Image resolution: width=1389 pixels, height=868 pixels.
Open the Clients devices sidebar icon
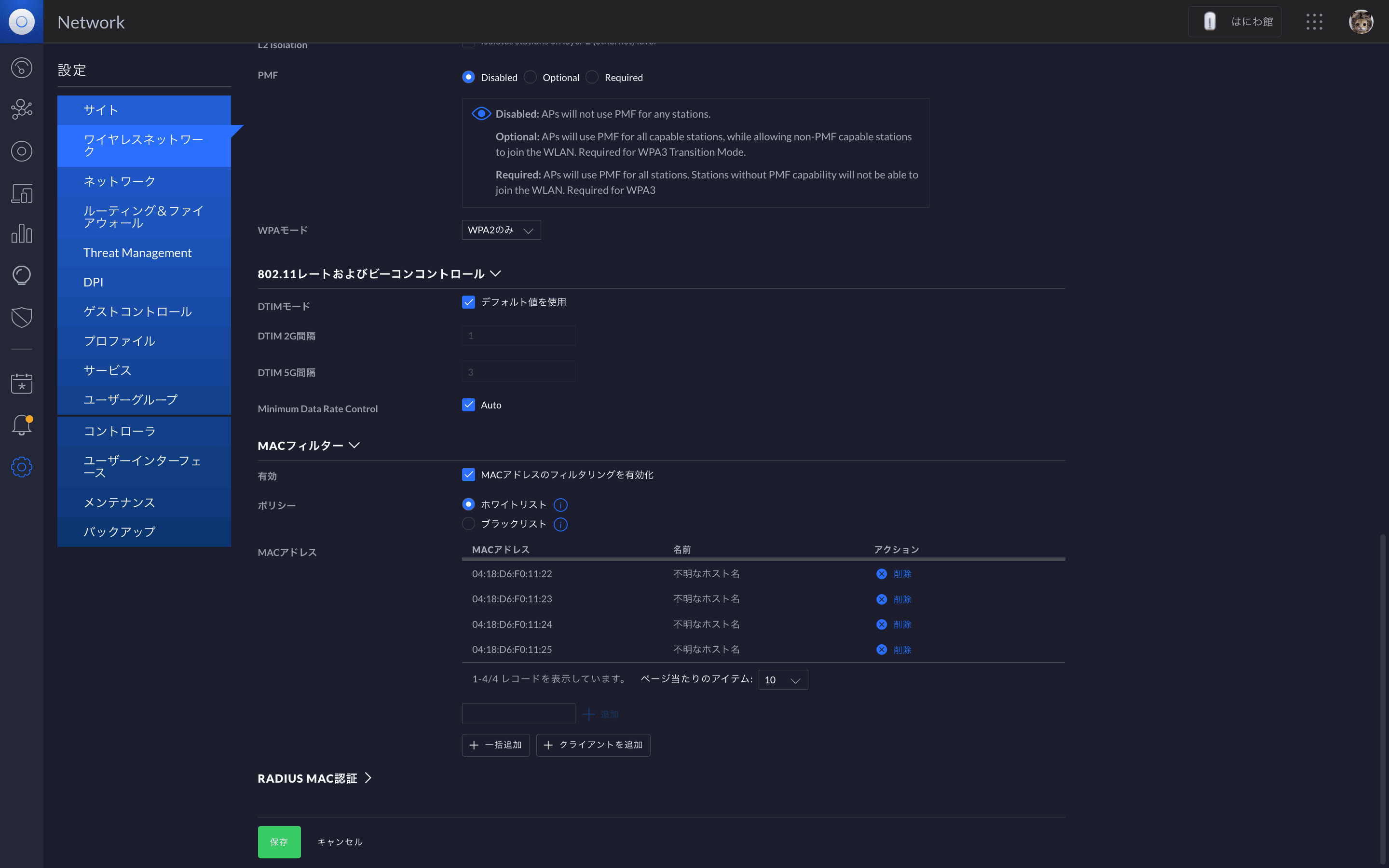[21, 193]
